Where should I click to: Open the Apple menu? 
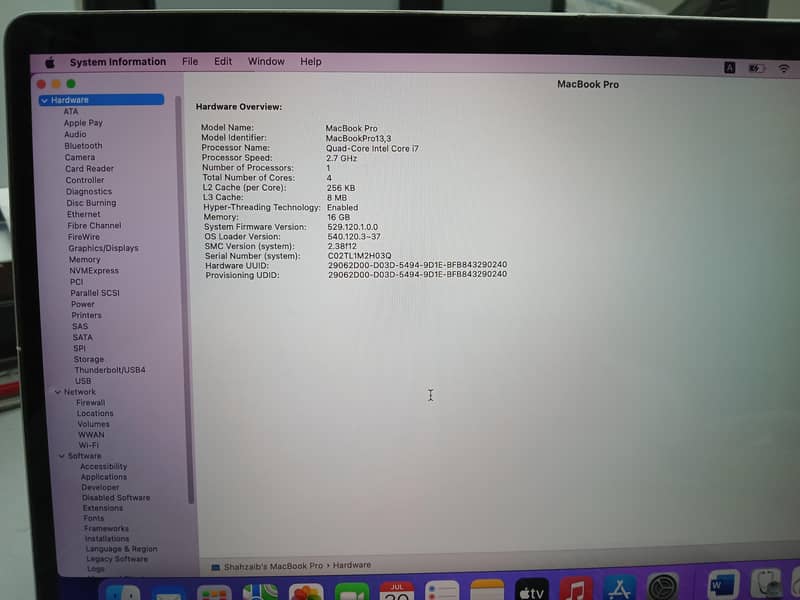[x=49, y=63]
